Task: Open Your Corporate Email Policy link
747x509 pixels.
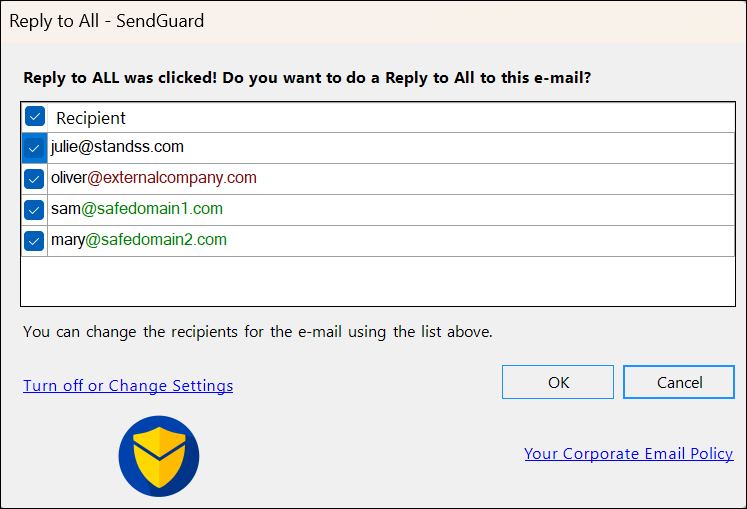Action: click(x=629, y=454)
